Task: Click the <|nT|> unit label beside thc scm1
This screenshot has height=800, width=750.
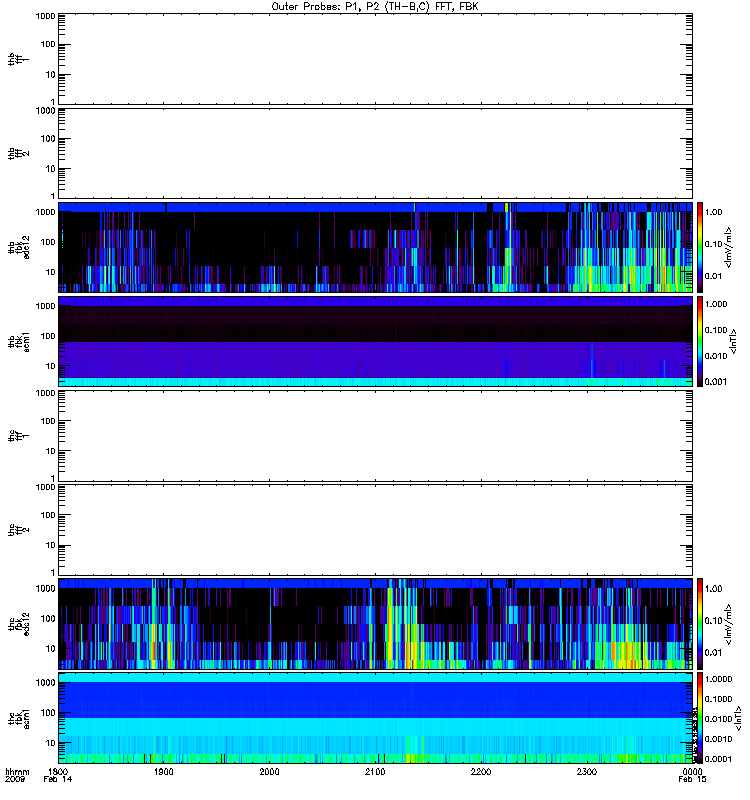Action: [x=737, y=718]
